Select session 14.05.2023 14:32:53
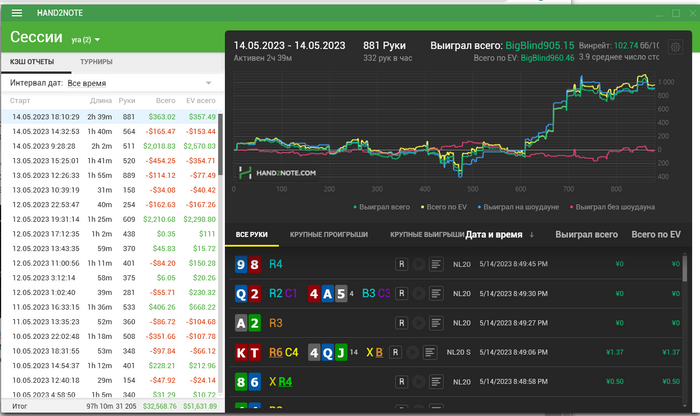Screen dimensions: 700x416 pyautogui.click(x=110, y=132)
